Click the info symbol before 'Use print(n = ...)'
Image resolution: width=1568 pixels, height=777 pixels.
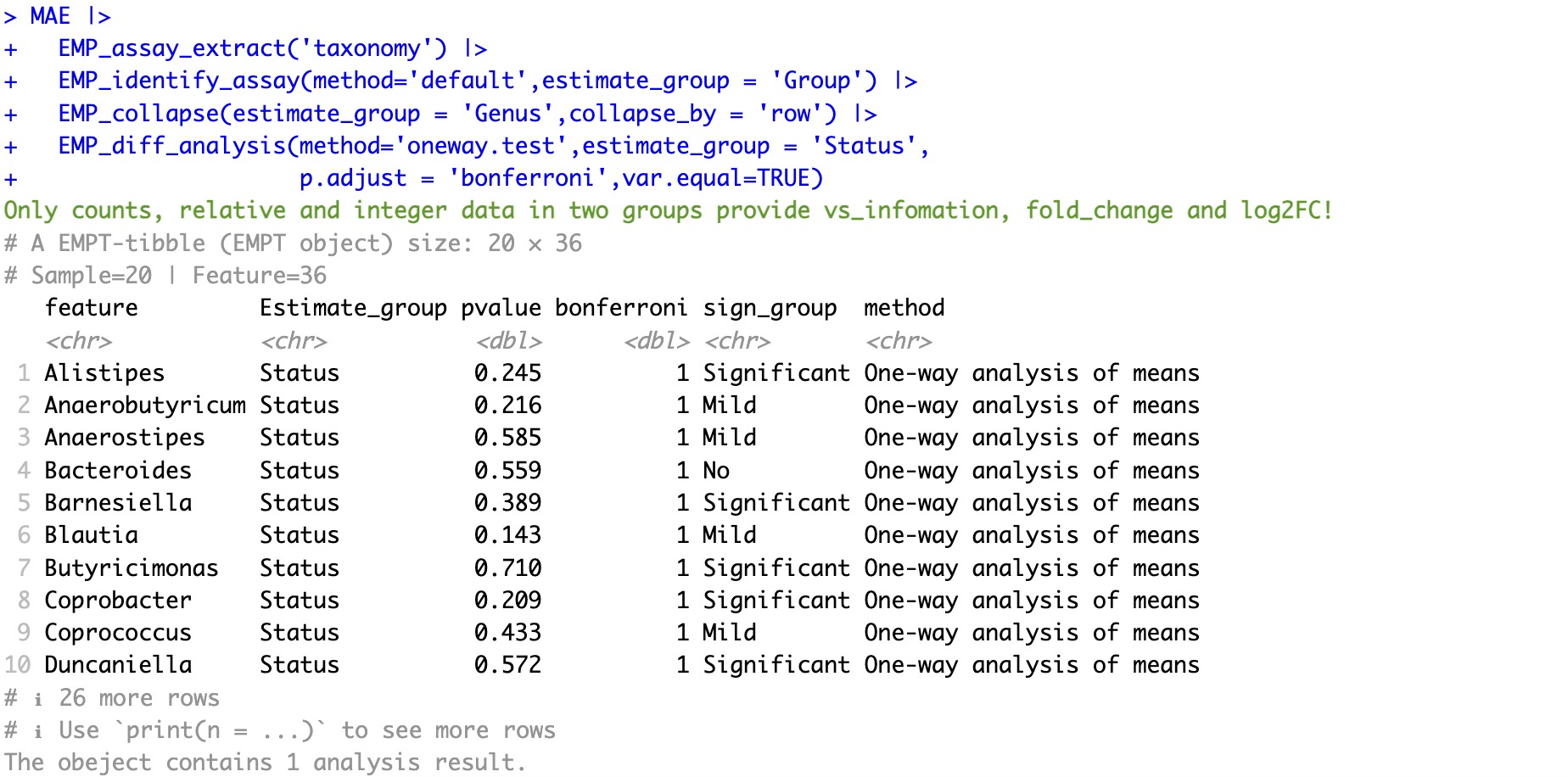tap(38, 731)
